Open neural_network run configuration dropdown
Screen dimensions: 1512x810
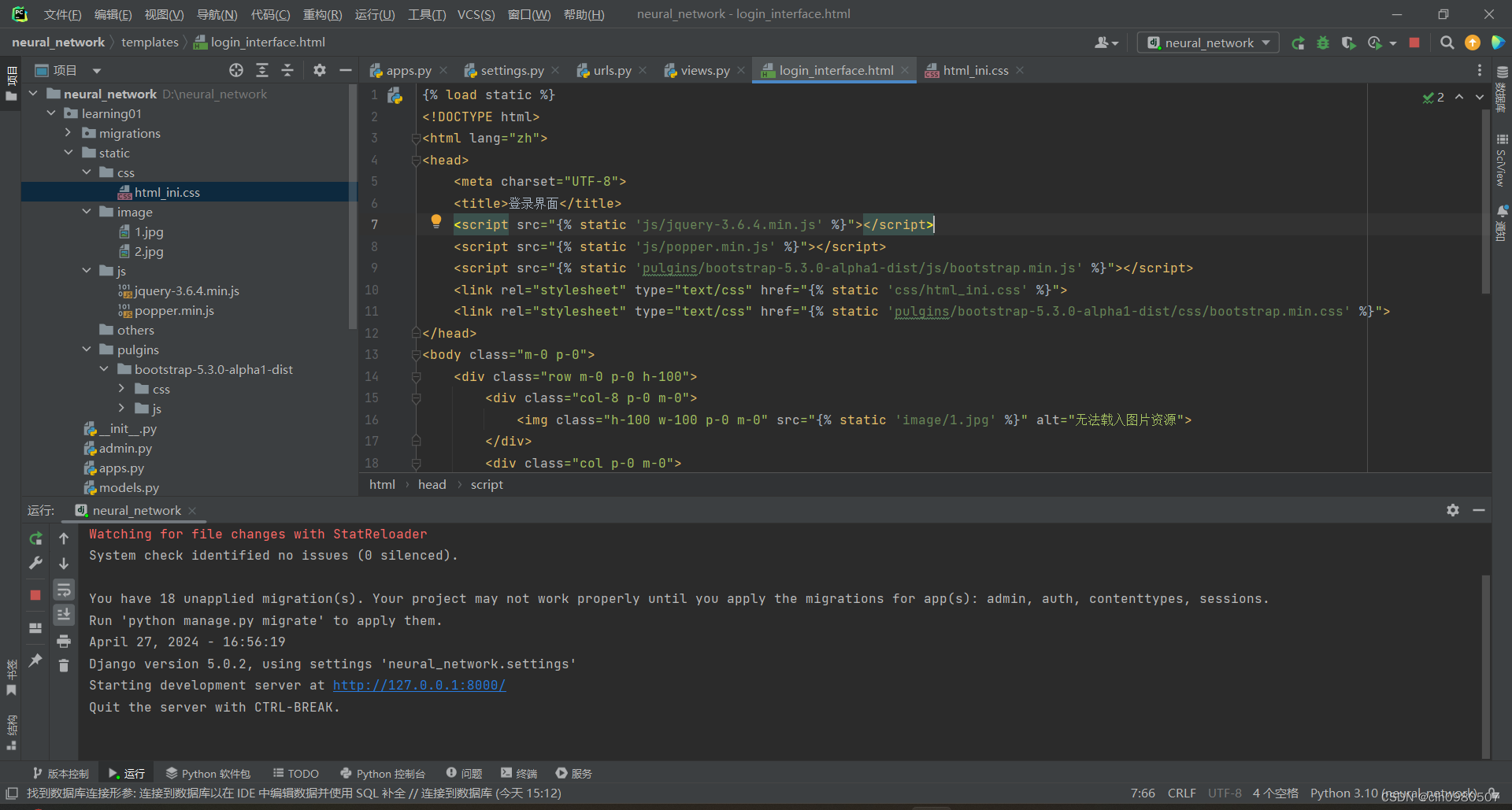click(1208, 43)
